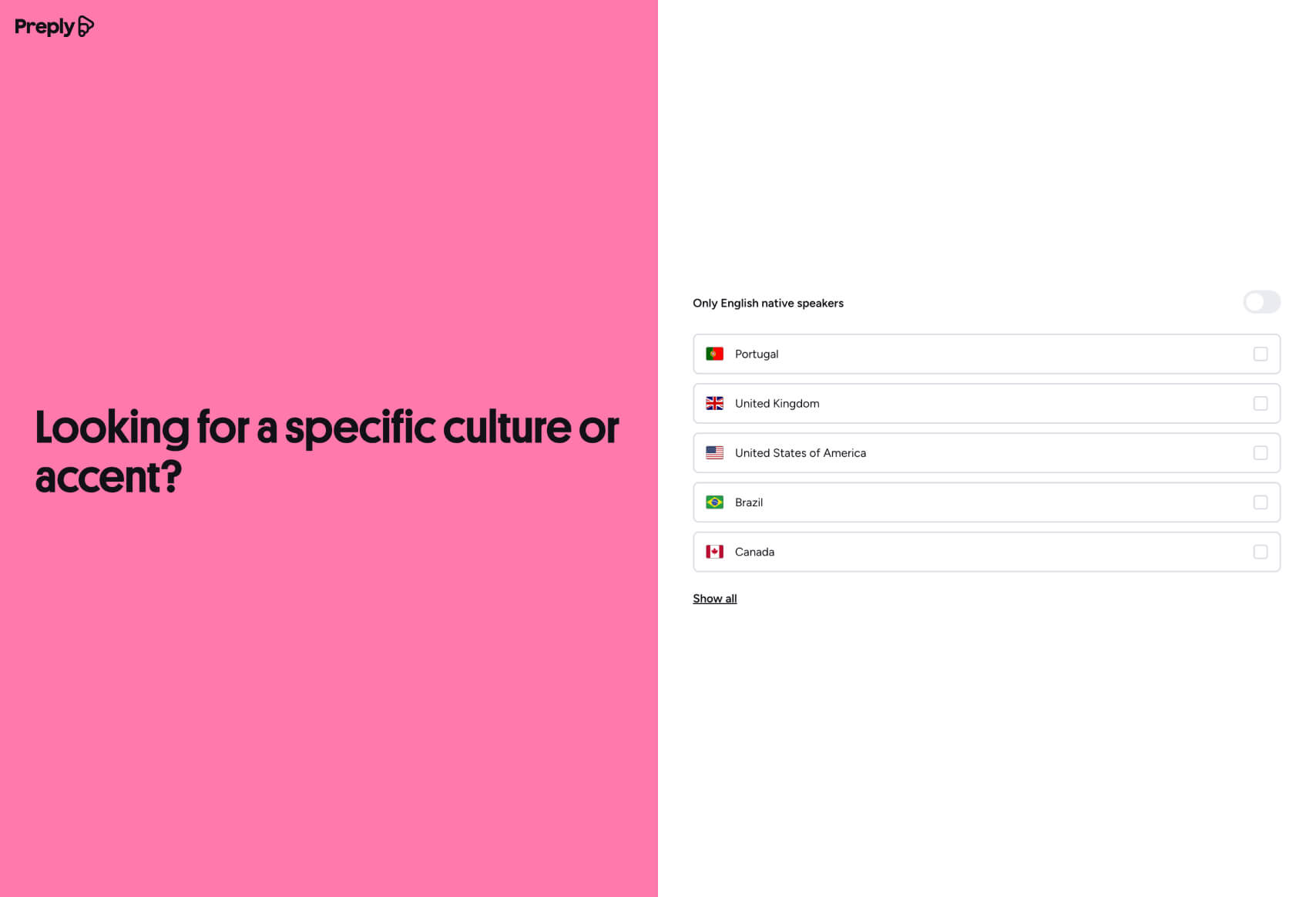The width and height of the screenshot is (1316, 897).
Task: Click the Preply wordmark text
Action: click(44, 27)
